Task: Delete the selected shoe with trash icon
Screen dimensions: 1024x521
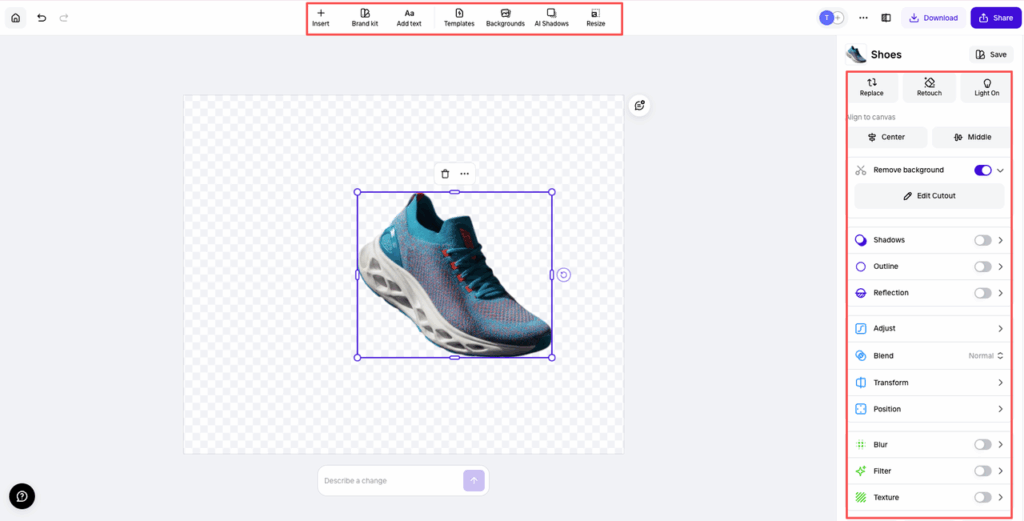Action: pyautogui.click(x=445, y=174)
